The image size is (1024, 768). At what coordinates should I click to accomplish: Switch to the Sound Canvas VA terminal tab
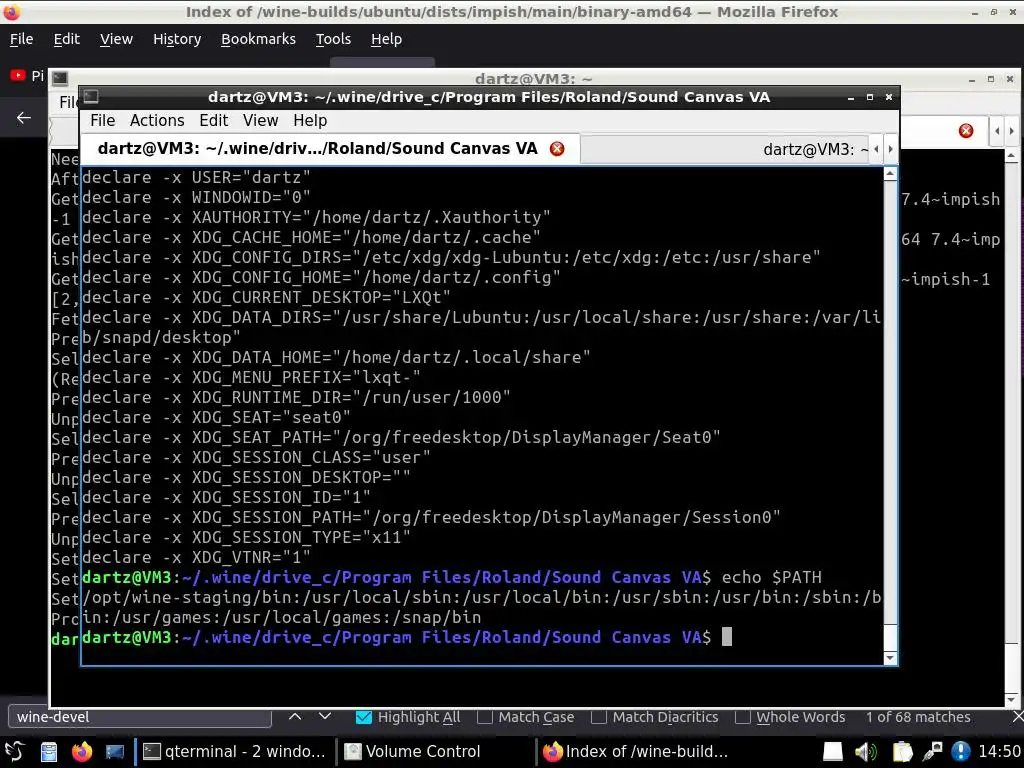317,149
